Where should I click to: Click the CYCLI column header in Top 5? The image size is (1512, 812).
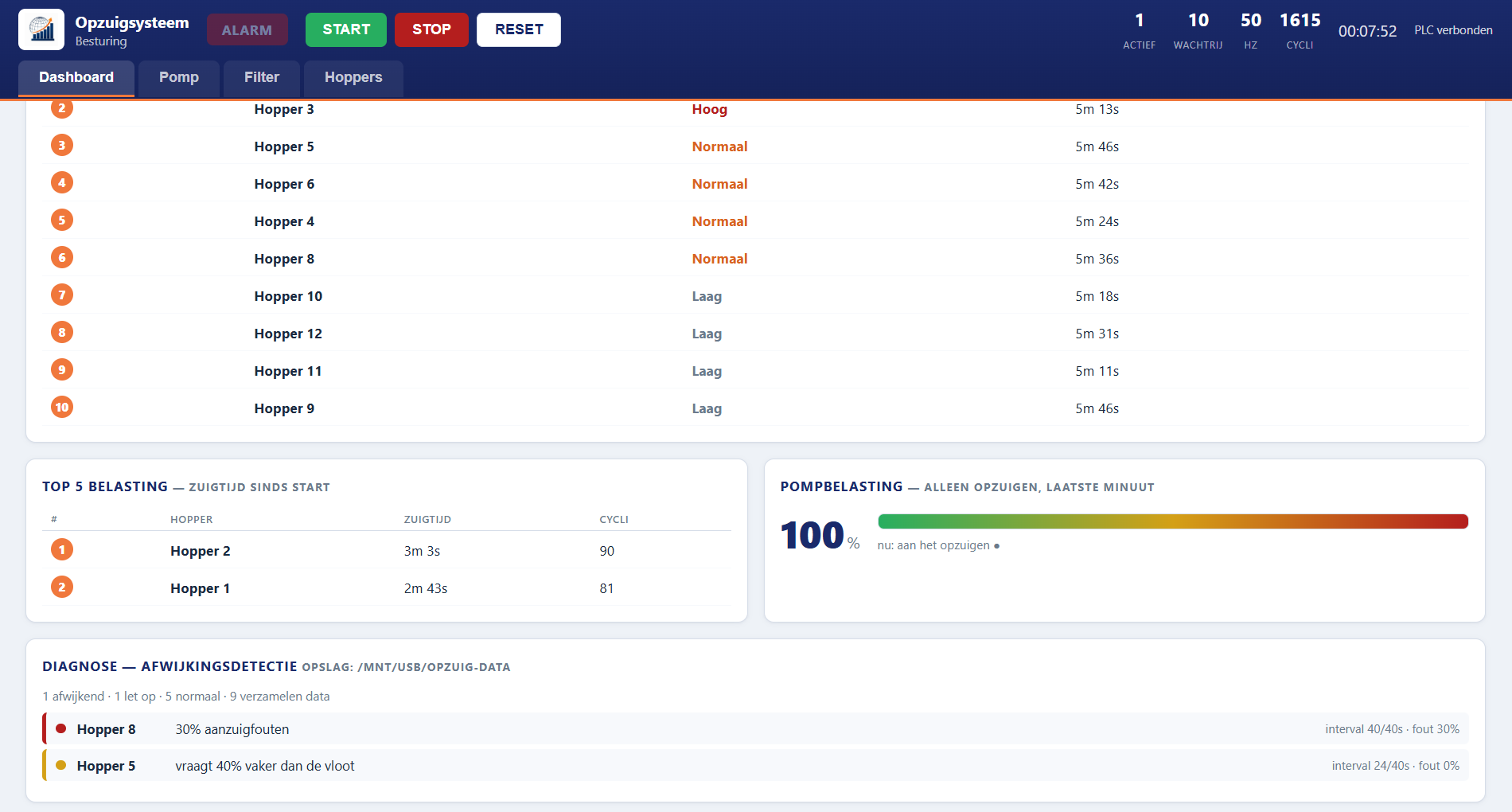[x=614, y=519]
